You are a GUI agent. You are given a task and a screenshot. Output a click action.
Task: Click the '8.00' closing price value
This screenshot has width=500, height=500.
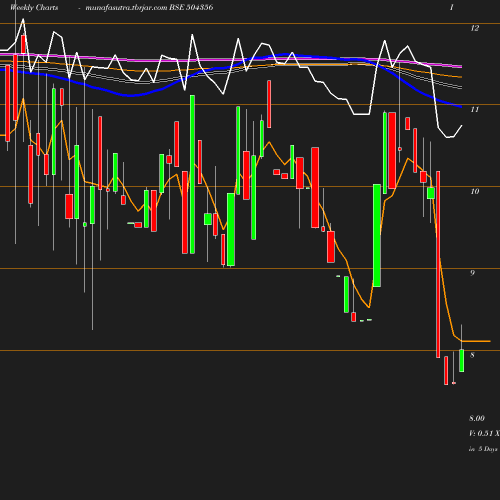click(x=477, y=418)
